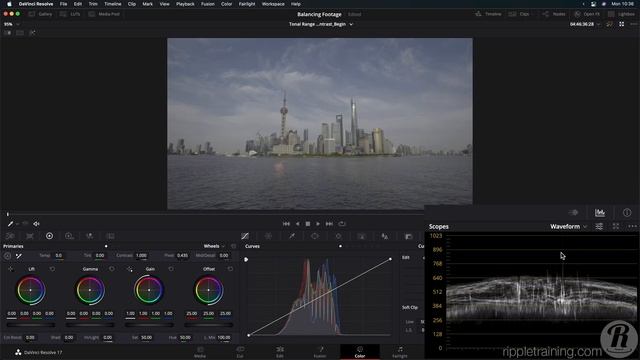Switch to the Color page tab

click(360, 352)
